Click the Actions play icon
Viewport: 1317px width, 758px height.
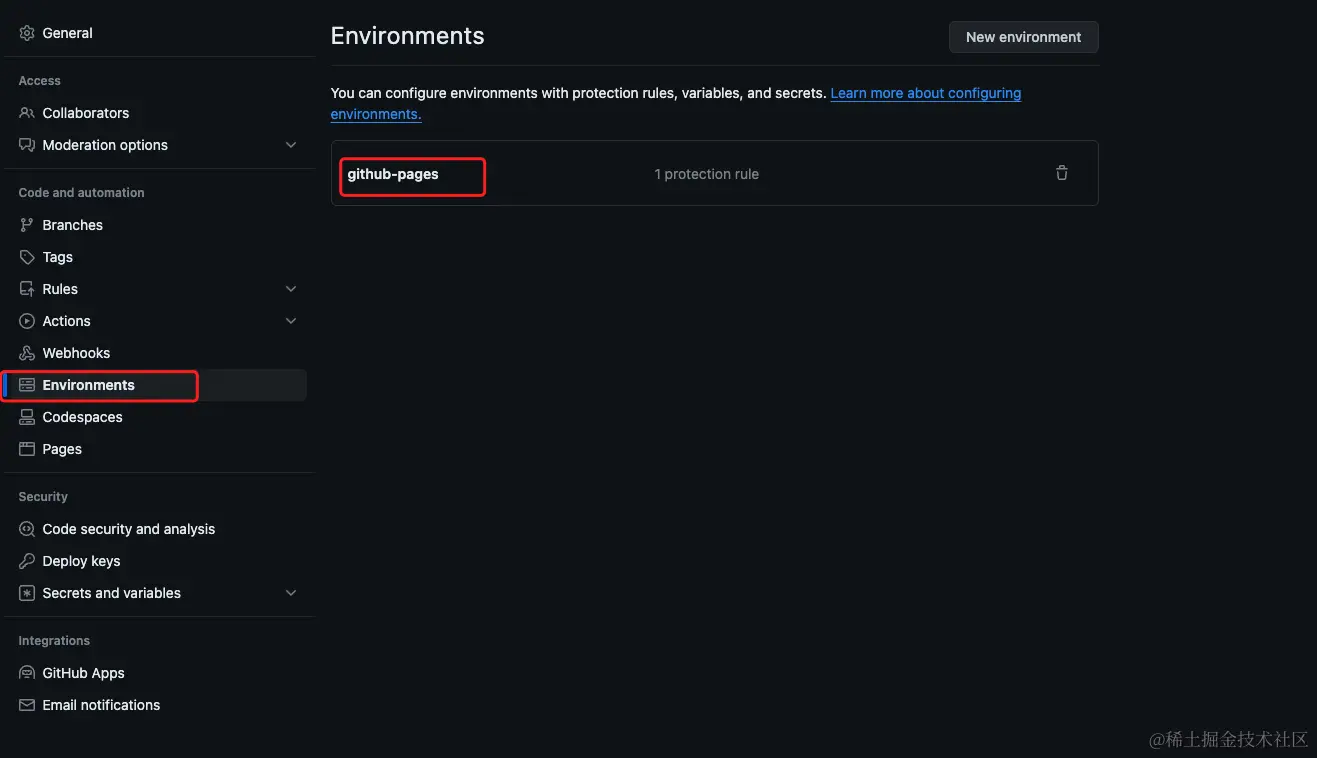point(27,321)
